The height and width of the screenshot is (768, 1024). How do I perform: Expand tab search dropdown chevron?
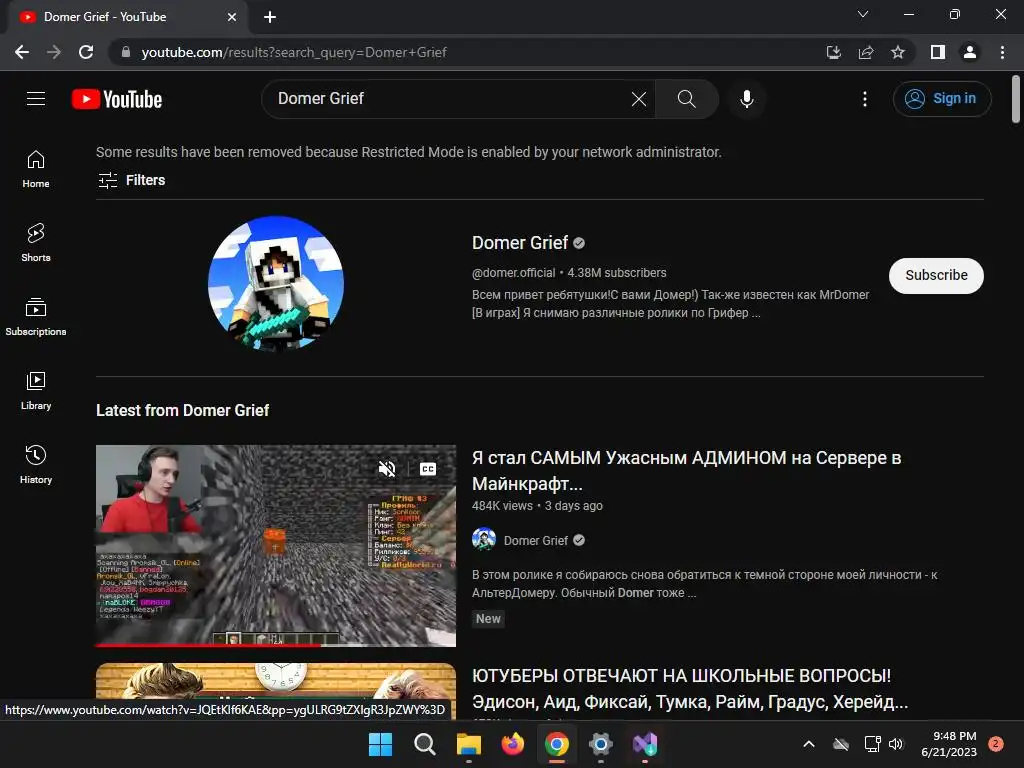pyautogui.click(x=863, y=14)
